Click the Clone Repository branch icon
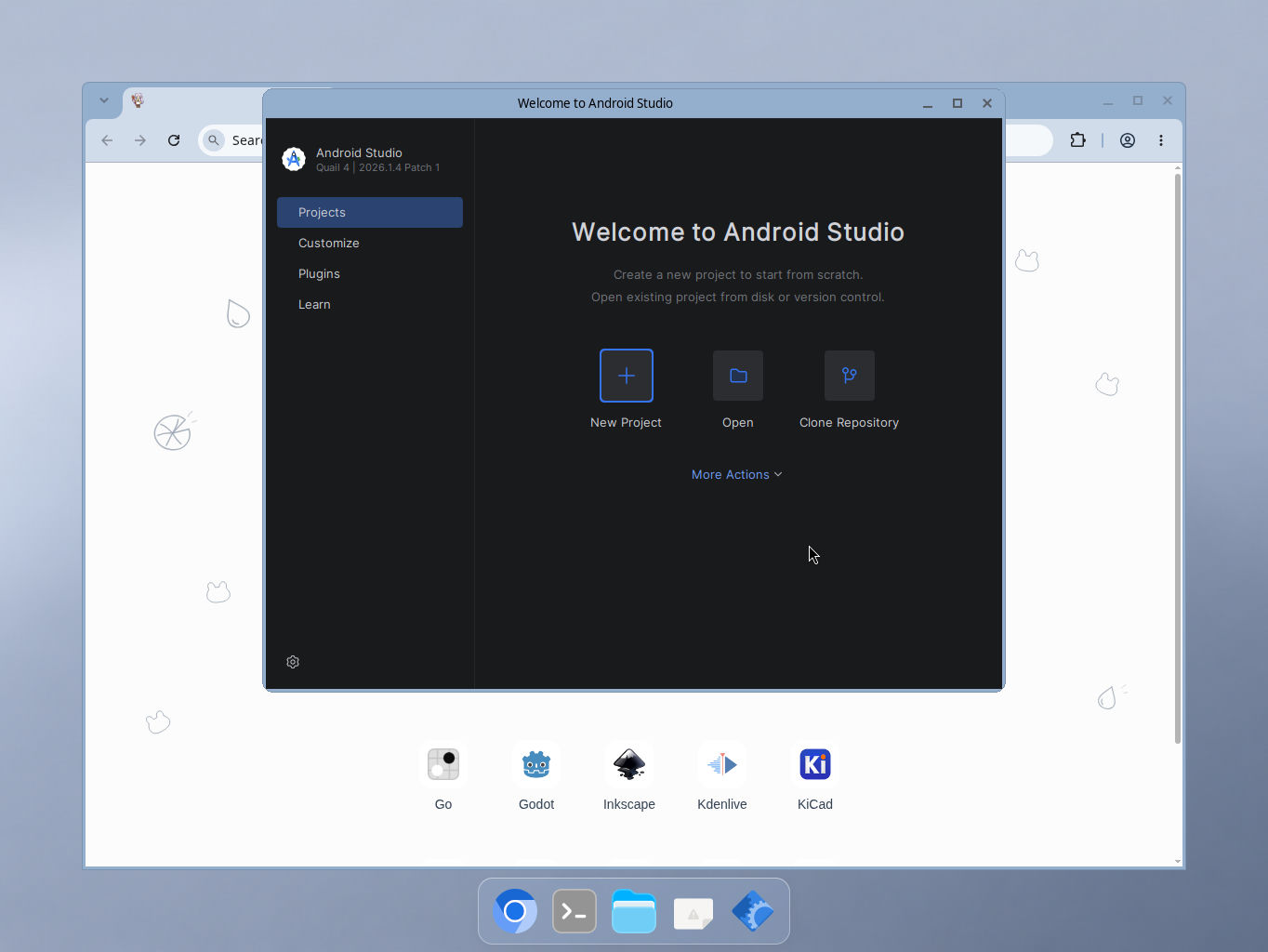 tap(849, 376)
